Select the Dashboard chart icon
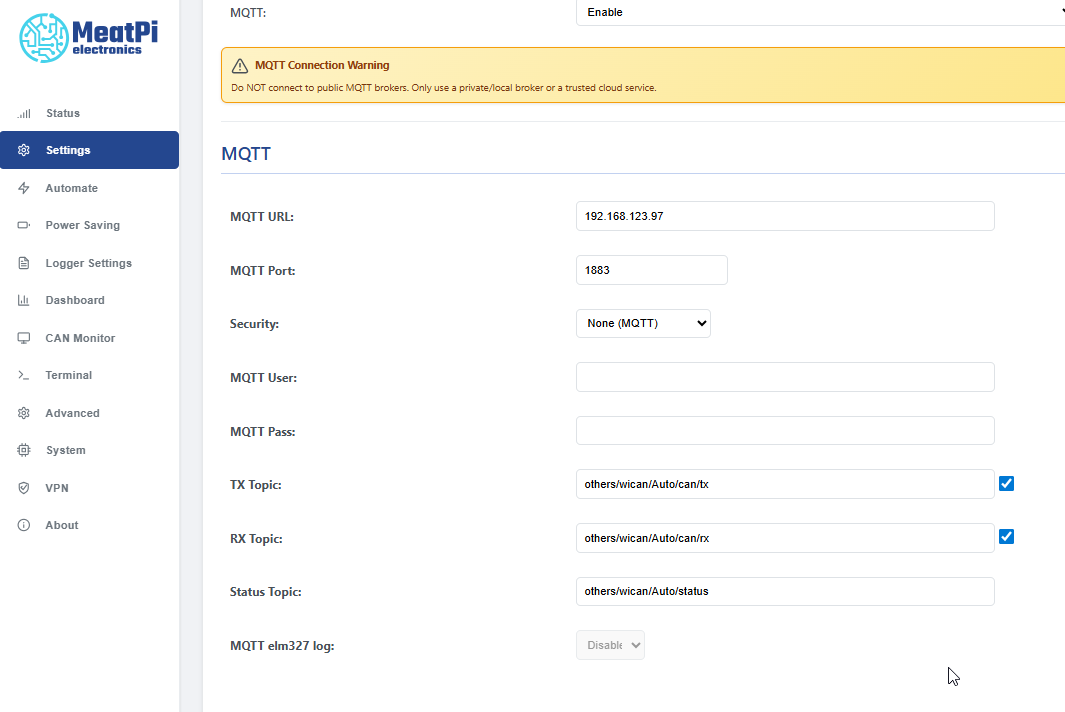 point(24,300)
